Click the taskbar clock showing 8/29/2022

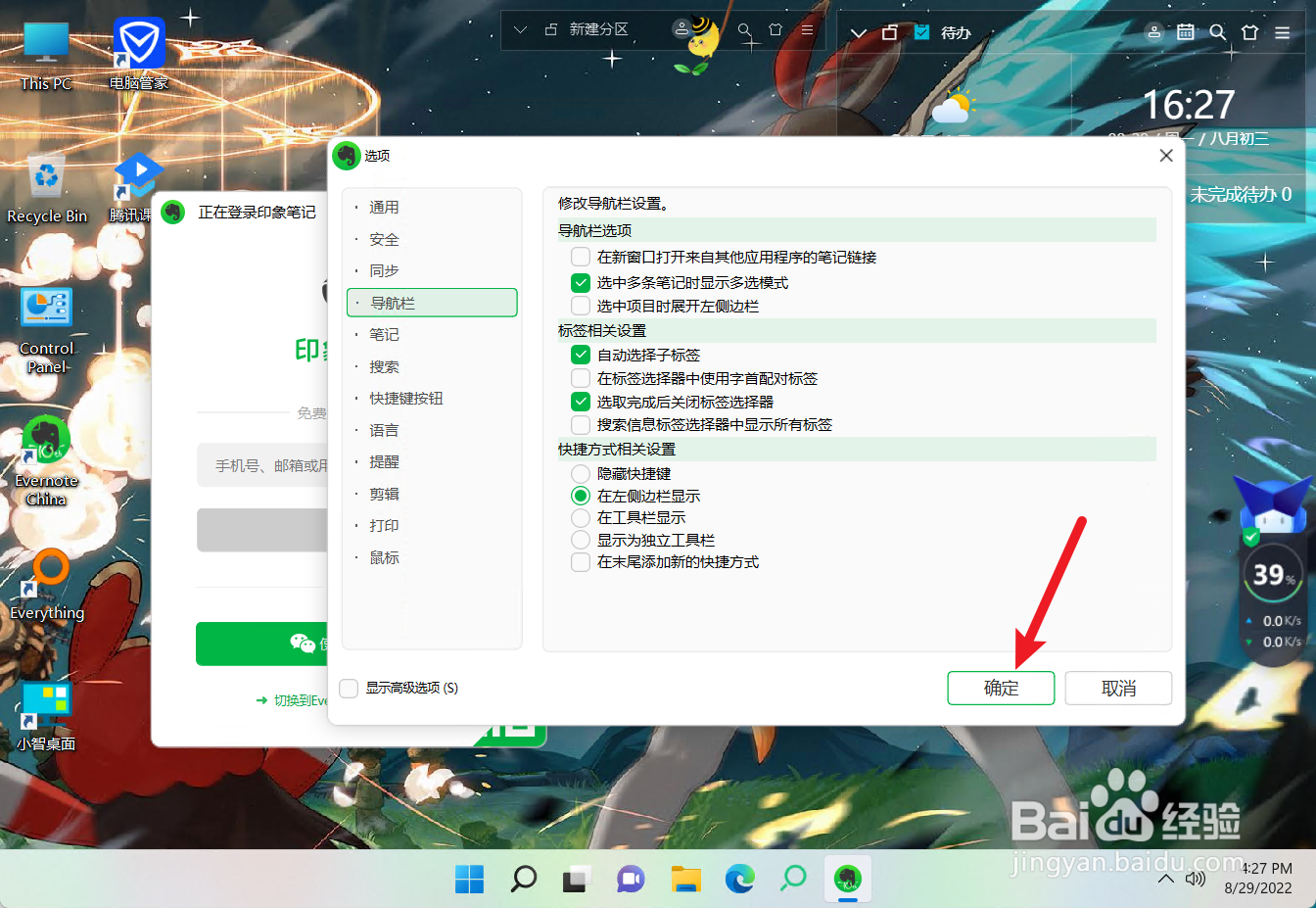(1258, 879)
